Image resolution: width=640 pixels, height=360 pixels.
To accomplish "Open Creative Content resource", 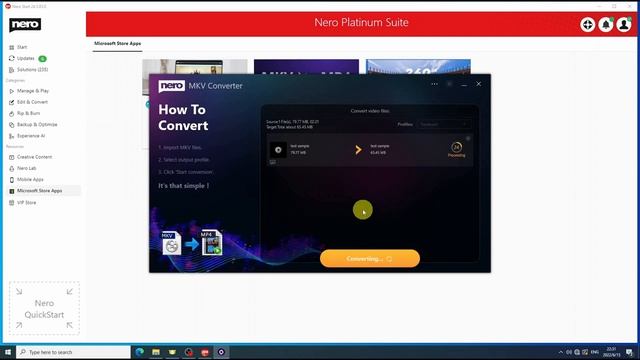I will 34,157.
